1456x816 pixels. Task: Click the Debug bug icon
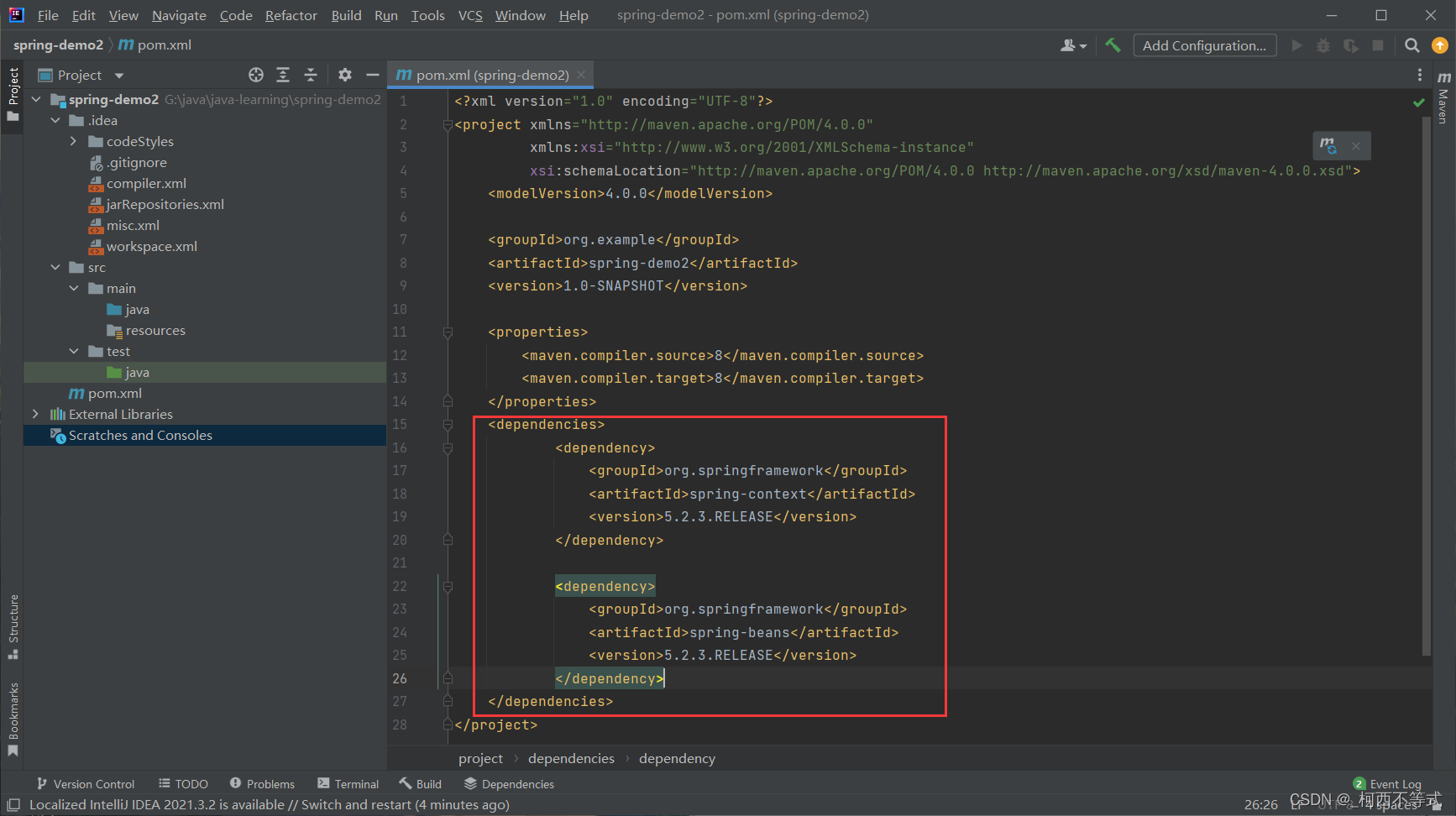coord(1323,45)
